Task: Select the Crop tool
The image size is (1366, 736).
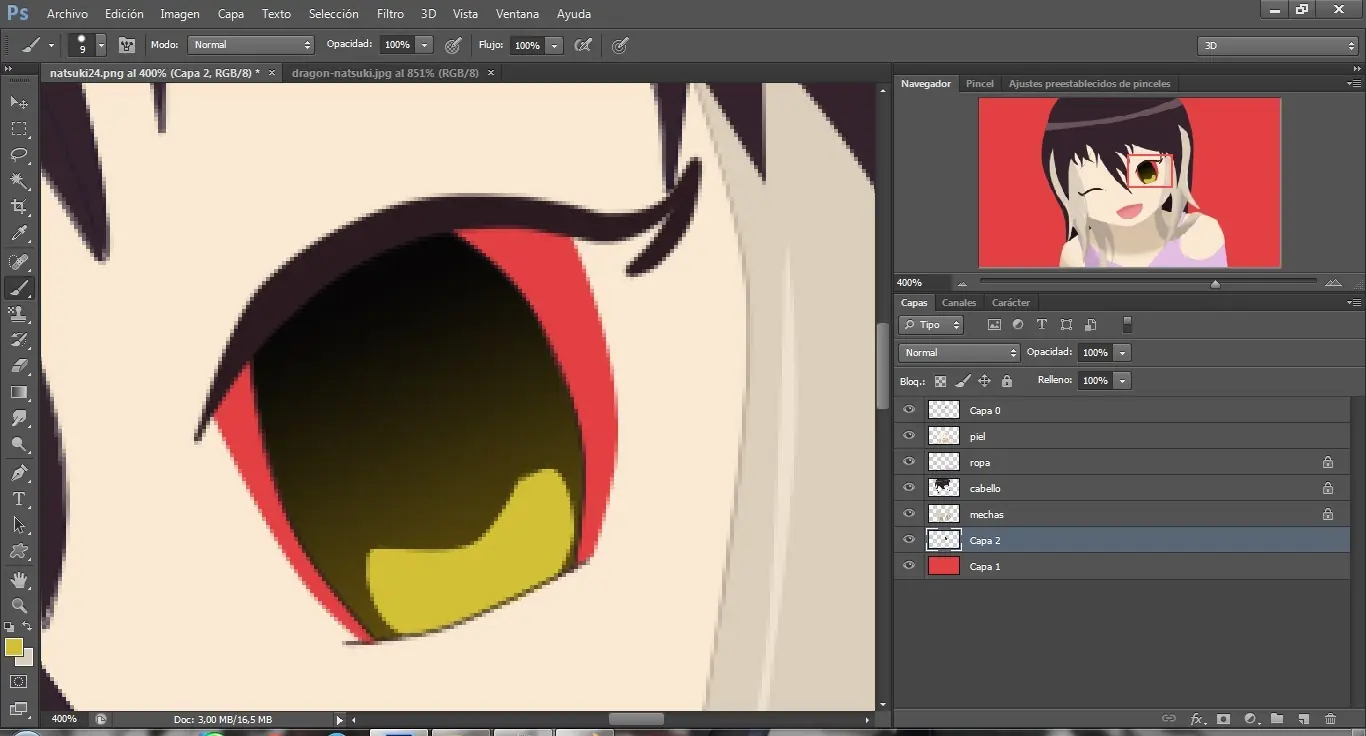Action: (19, 207)
